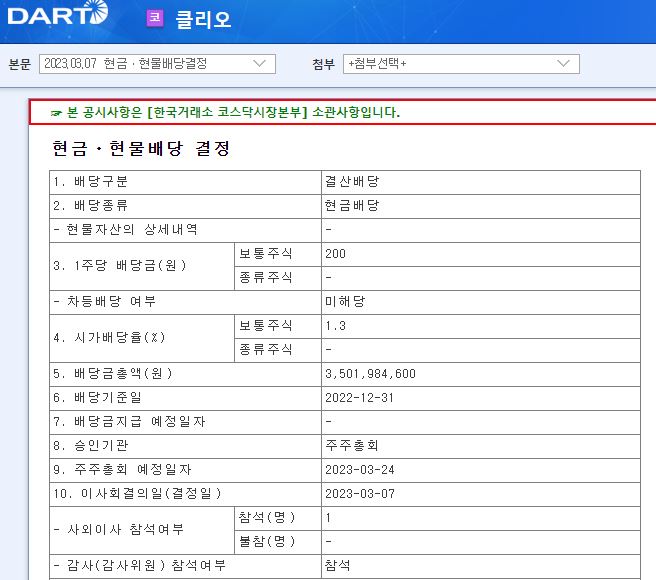This screenshot has width=656, height=580.
Task: Click the total dividend value 3,501,984,600
Action: click(x=371, y=374)
